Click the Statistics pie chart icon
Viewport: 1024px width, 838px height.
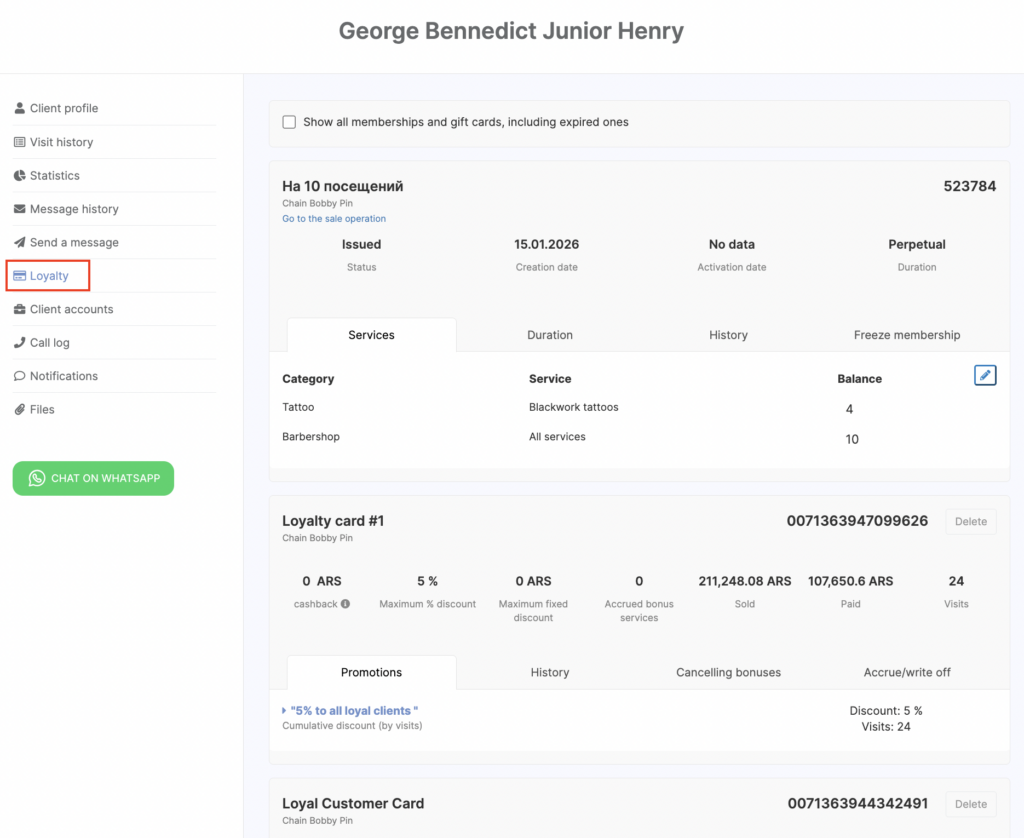20,175
